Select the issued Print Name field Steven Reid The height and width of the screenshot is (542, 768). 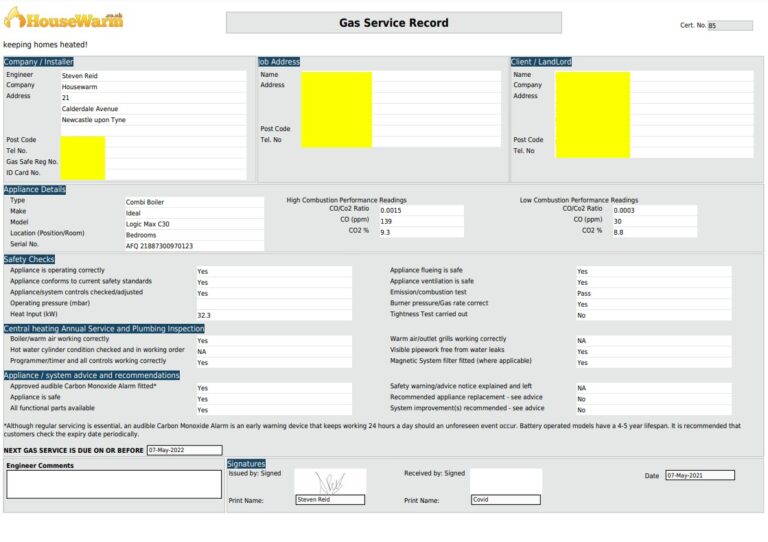[330, 499]
